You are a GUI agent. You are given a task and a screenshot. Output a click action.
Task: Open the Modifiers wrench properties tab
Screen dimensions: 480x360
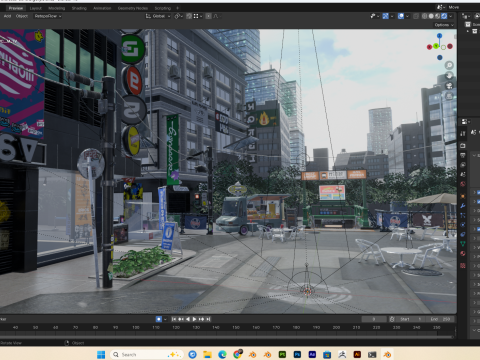[463, 205]
